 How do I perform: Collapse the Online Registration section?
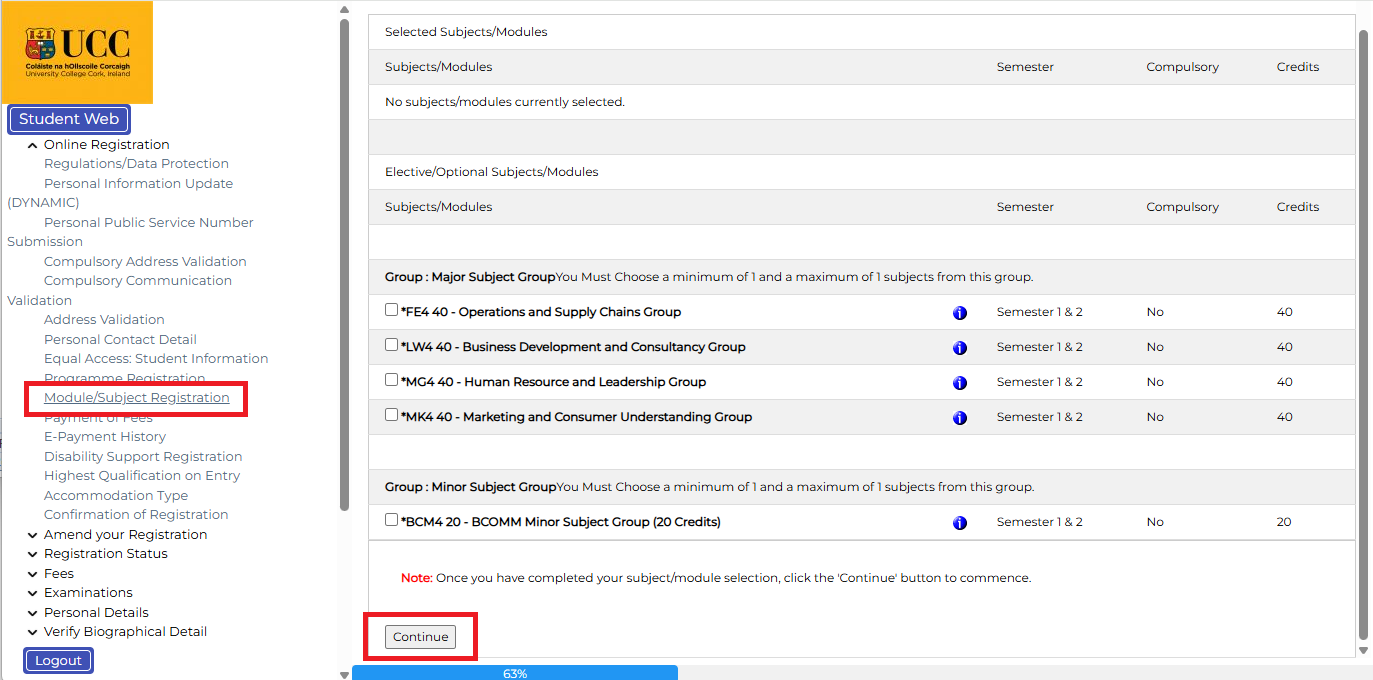[x=33, y=145]
